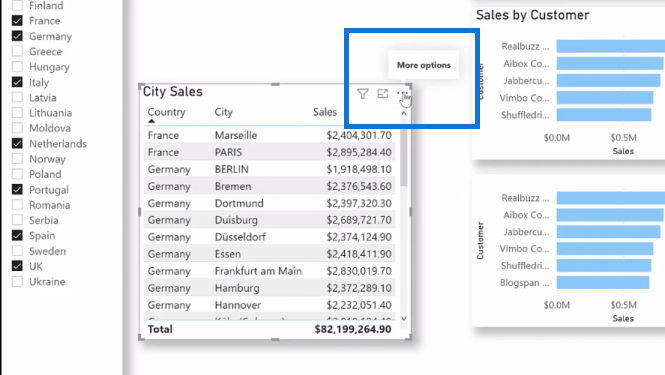Check the Latvia checkbox
The width and height of the screenshot is (665, 375).
coord(17,97)
